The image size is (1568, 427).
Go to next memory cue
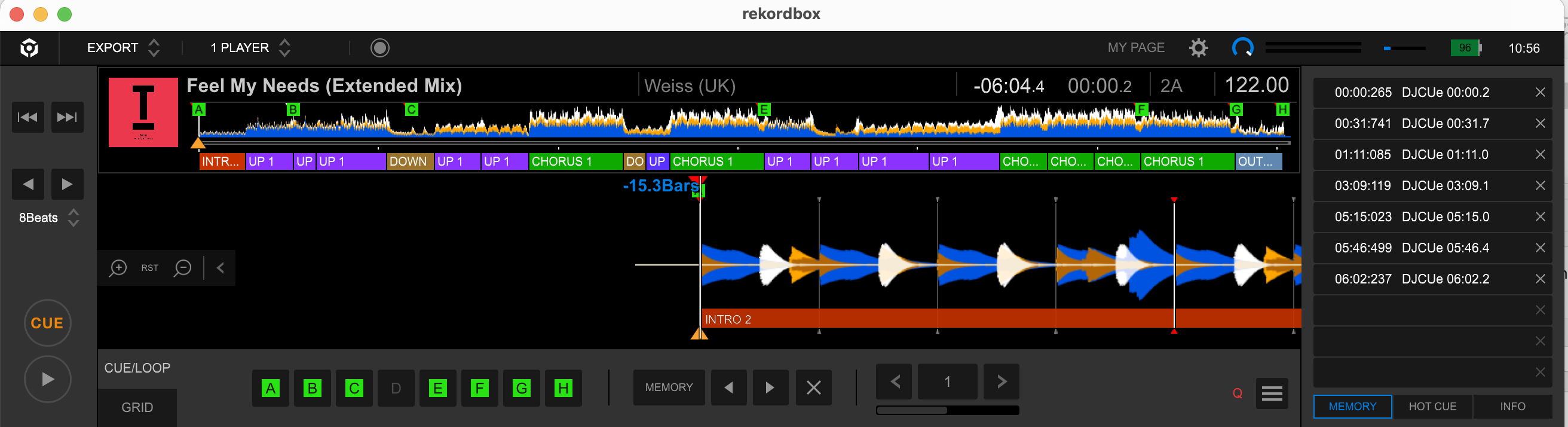click(x=771, y=388)
